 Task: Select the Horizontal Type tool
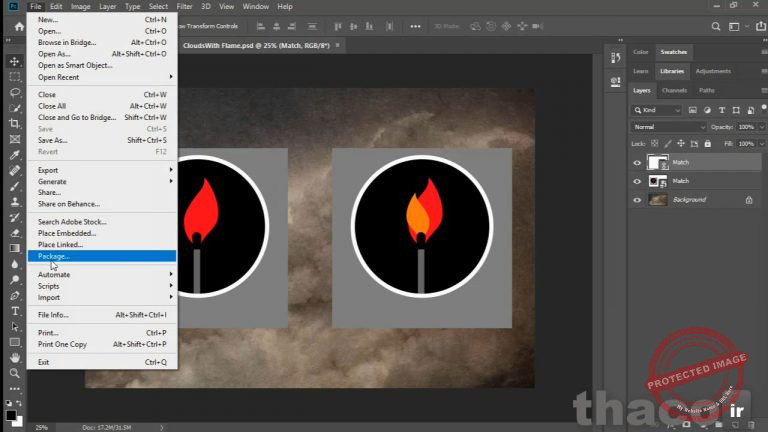14,311
